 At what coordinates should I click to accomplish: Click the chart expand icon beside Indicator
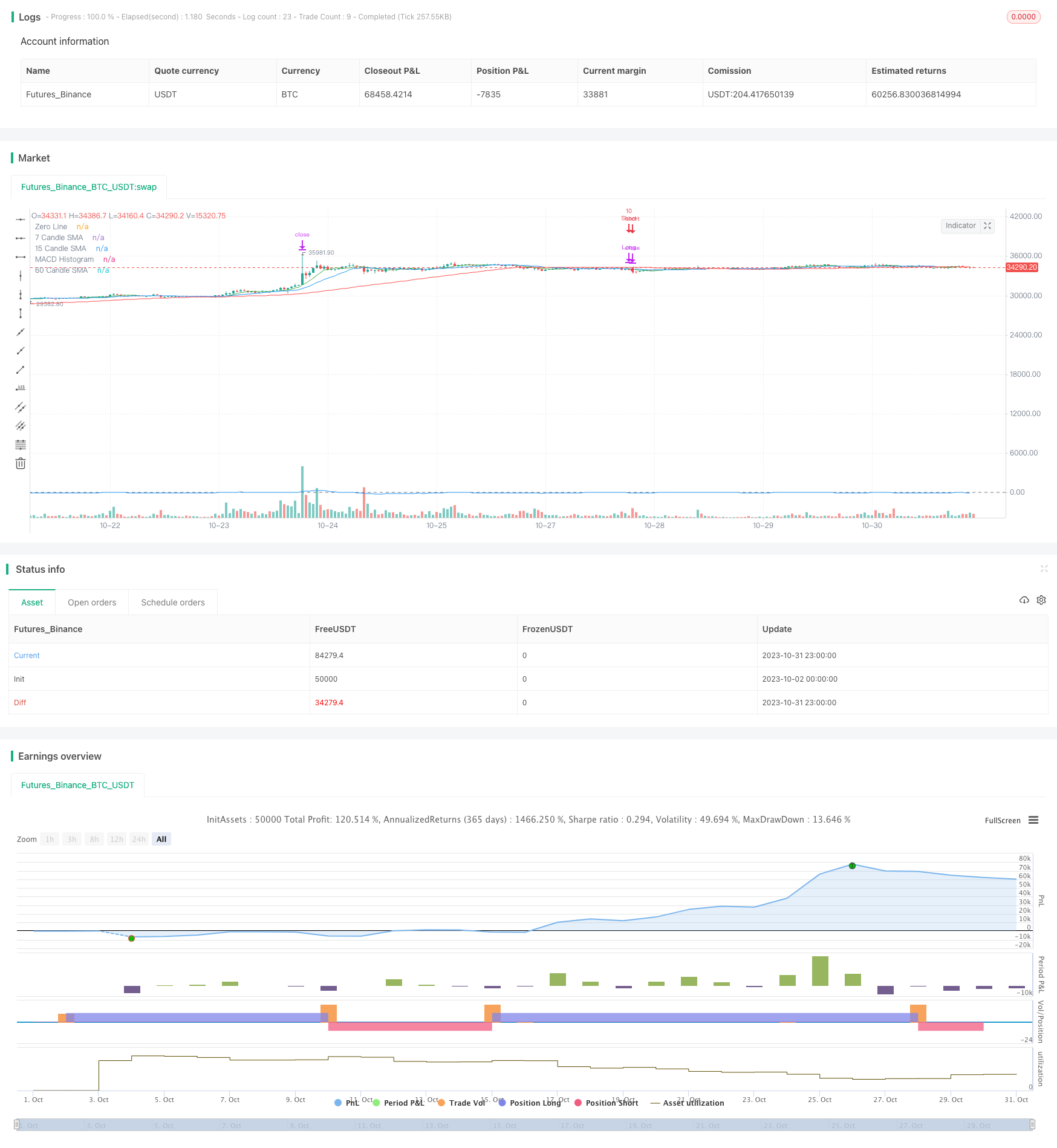click(987, 226)
